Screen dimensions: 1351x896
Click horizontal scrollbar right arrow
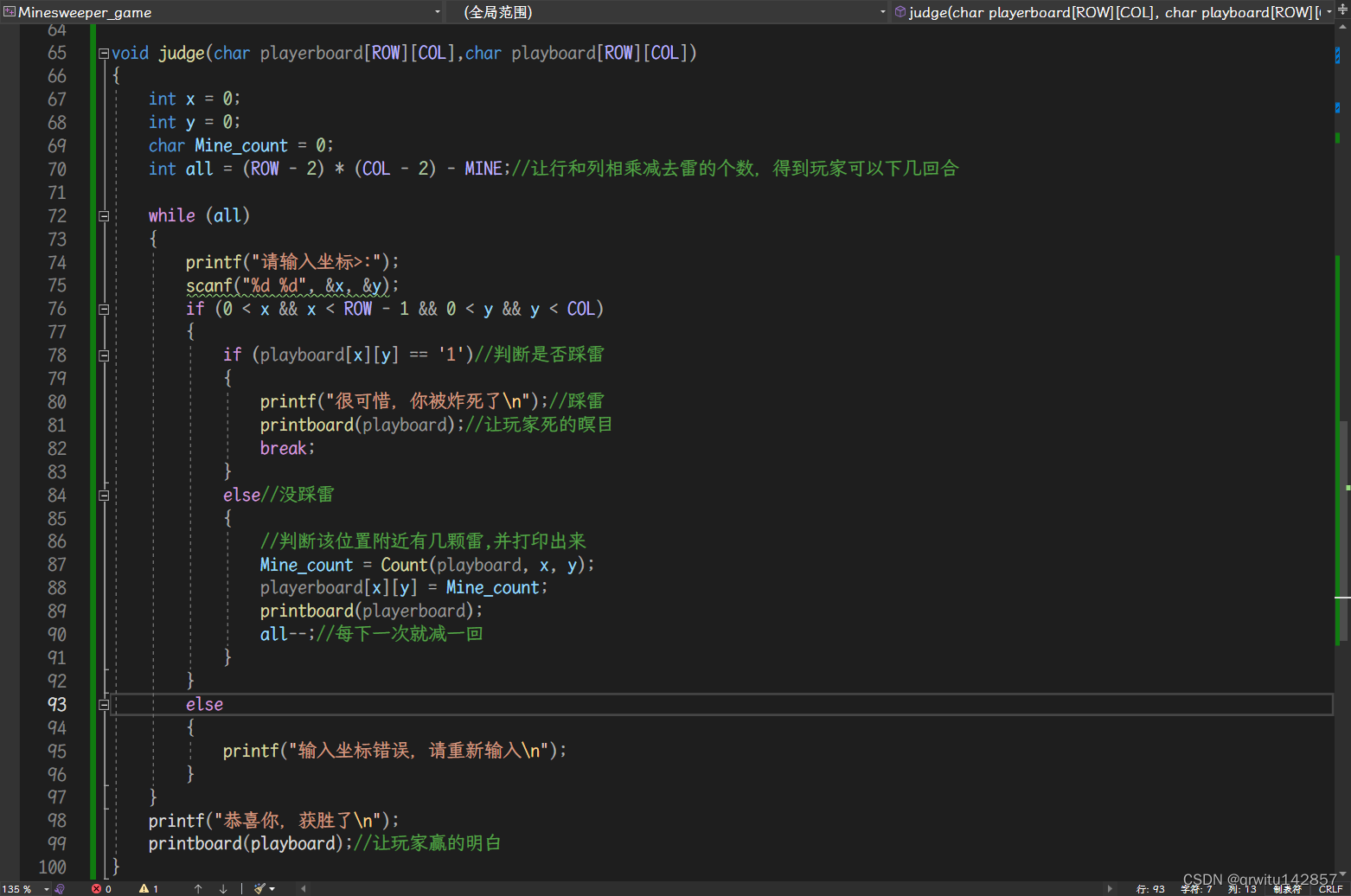[1110, 889]
